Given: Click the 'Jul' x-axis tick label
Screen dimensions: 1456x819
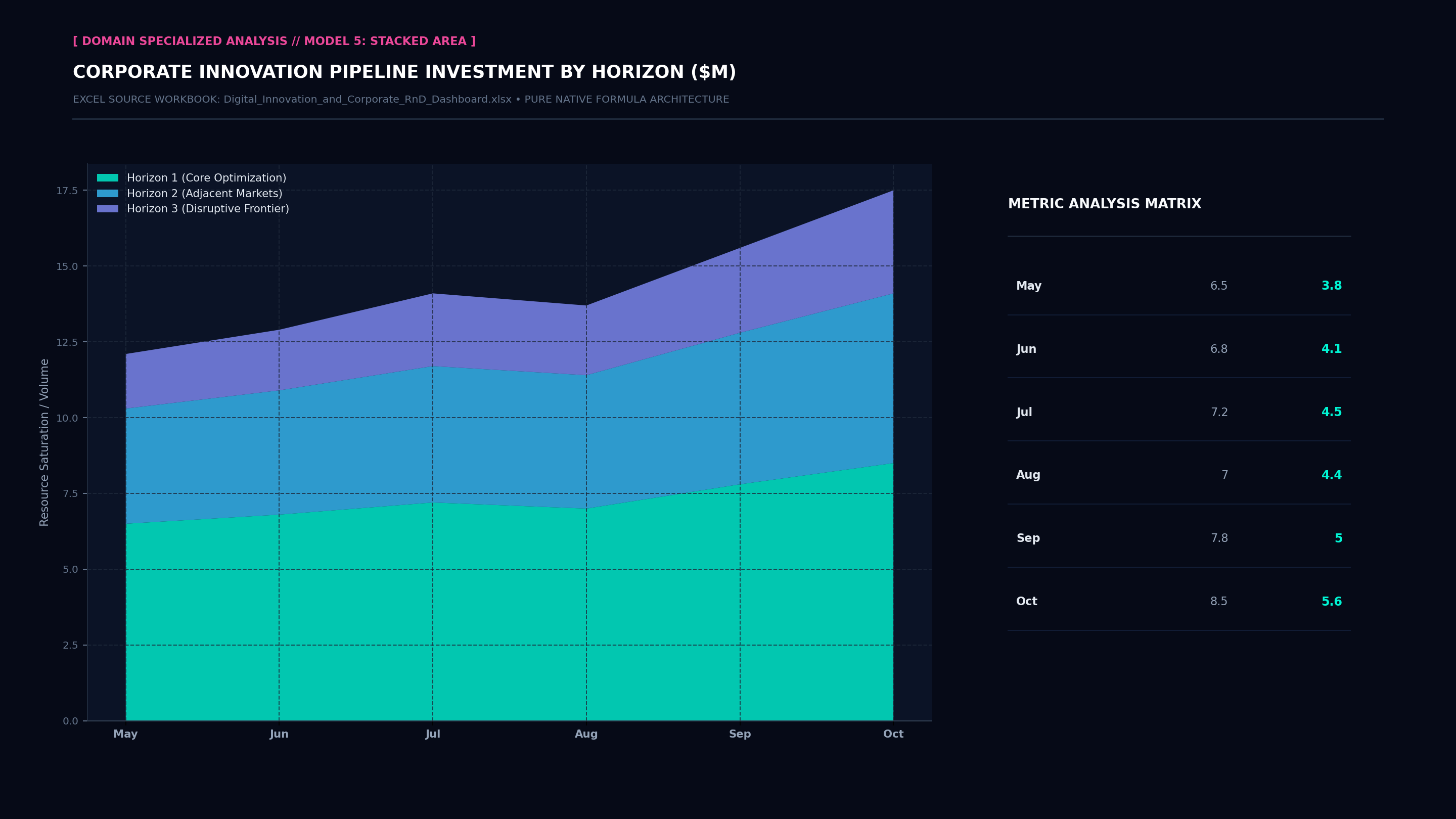Looking at the screenshot, I should pos(433,734).
